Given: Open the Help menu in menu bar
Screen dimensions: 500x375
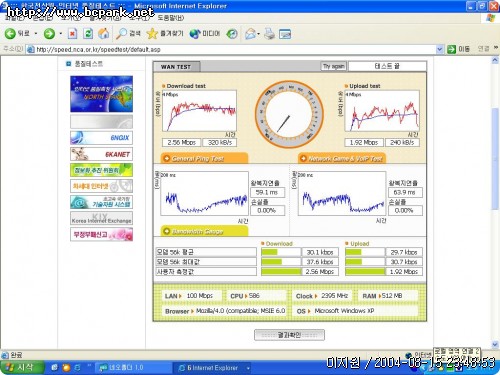Looking at the screenshot, I should click(x=171, y=18).
